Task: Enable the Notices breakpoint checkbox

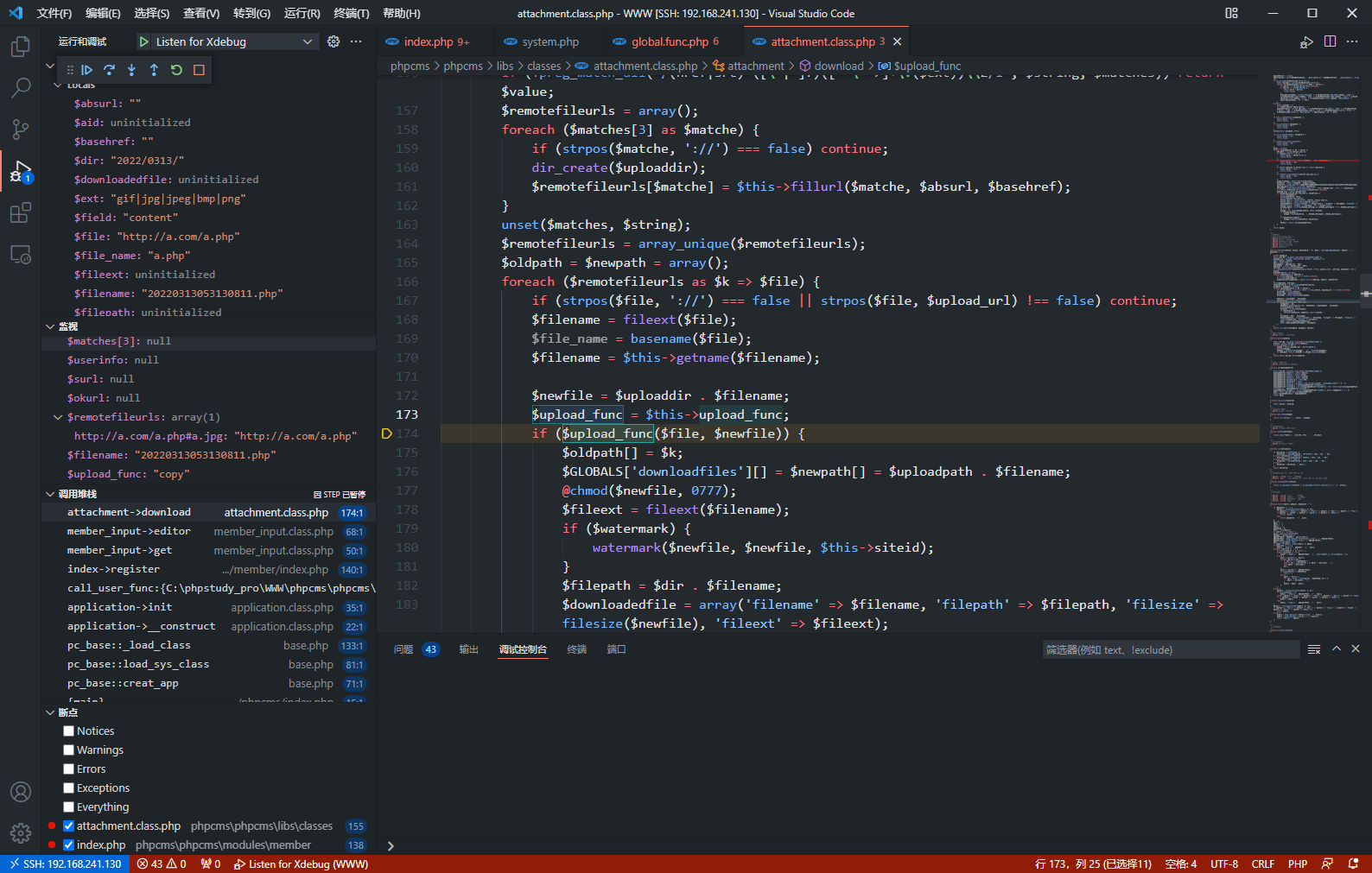Action: click(x=69, y=731)
